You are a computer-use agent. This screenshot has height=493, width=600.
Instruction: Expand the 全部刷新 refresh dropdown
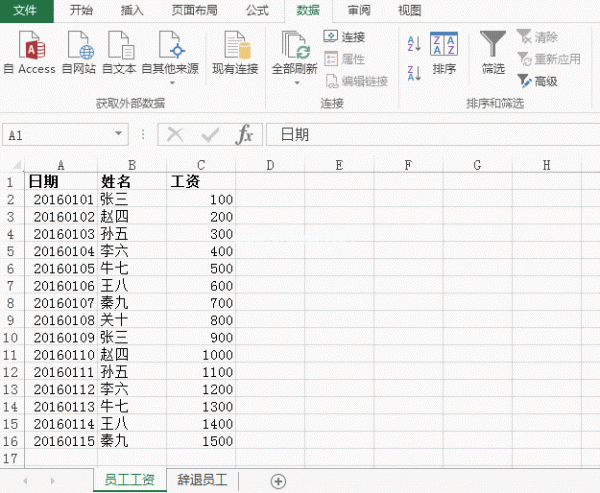tap(295, 82)
